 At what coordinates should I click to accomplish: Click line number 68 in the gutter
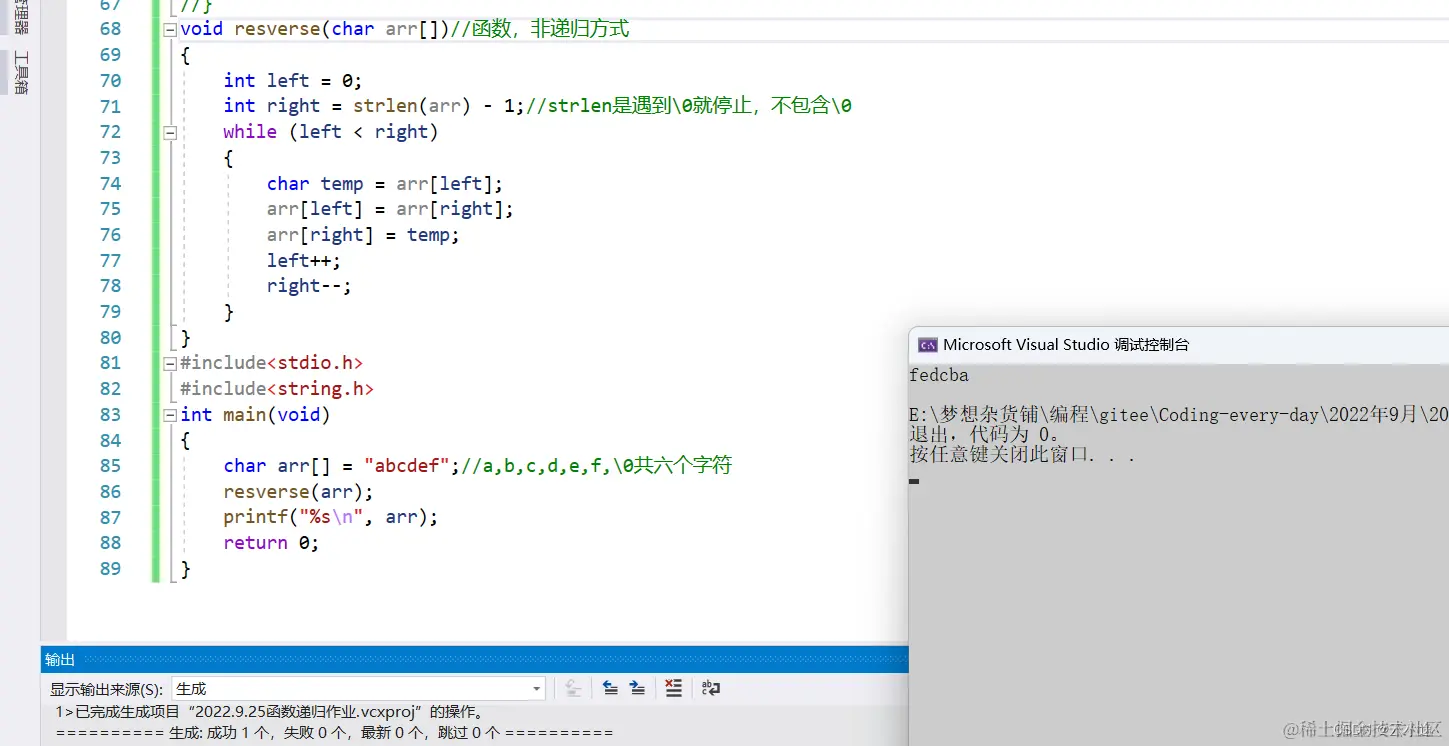click(110, 29)
